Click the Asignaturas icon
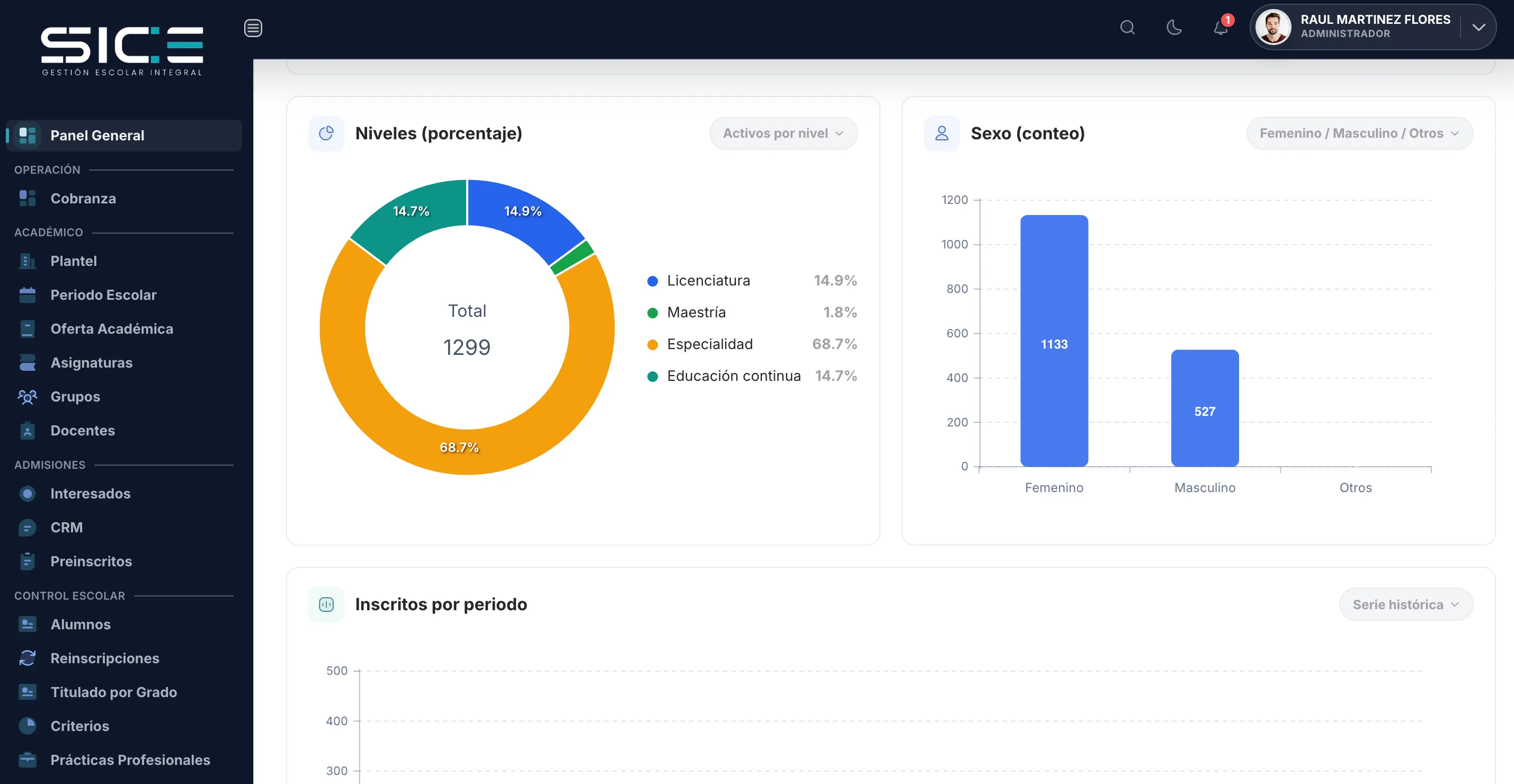Image resolution: width=1514 pixels, height=784 pixels. click(x=27, y=363)
